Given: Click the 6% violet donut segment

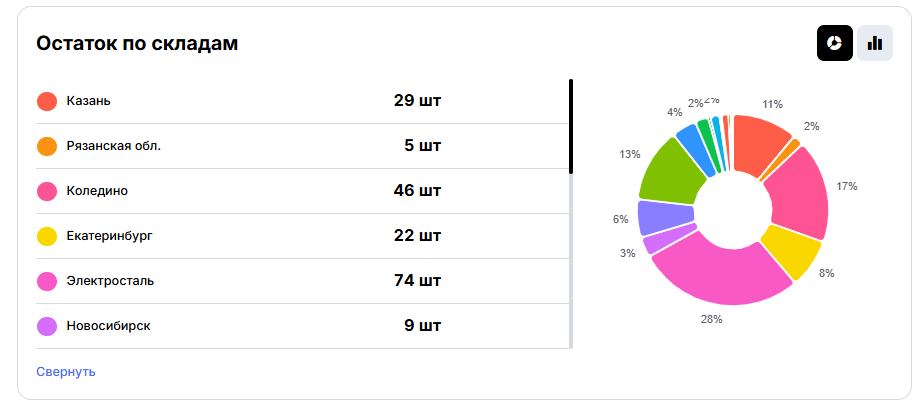Looking at the screenshot, I should click(x=664, y=216).
